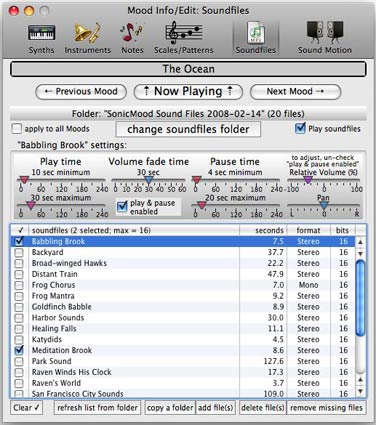Go to Previous Mood

[81, 92]
